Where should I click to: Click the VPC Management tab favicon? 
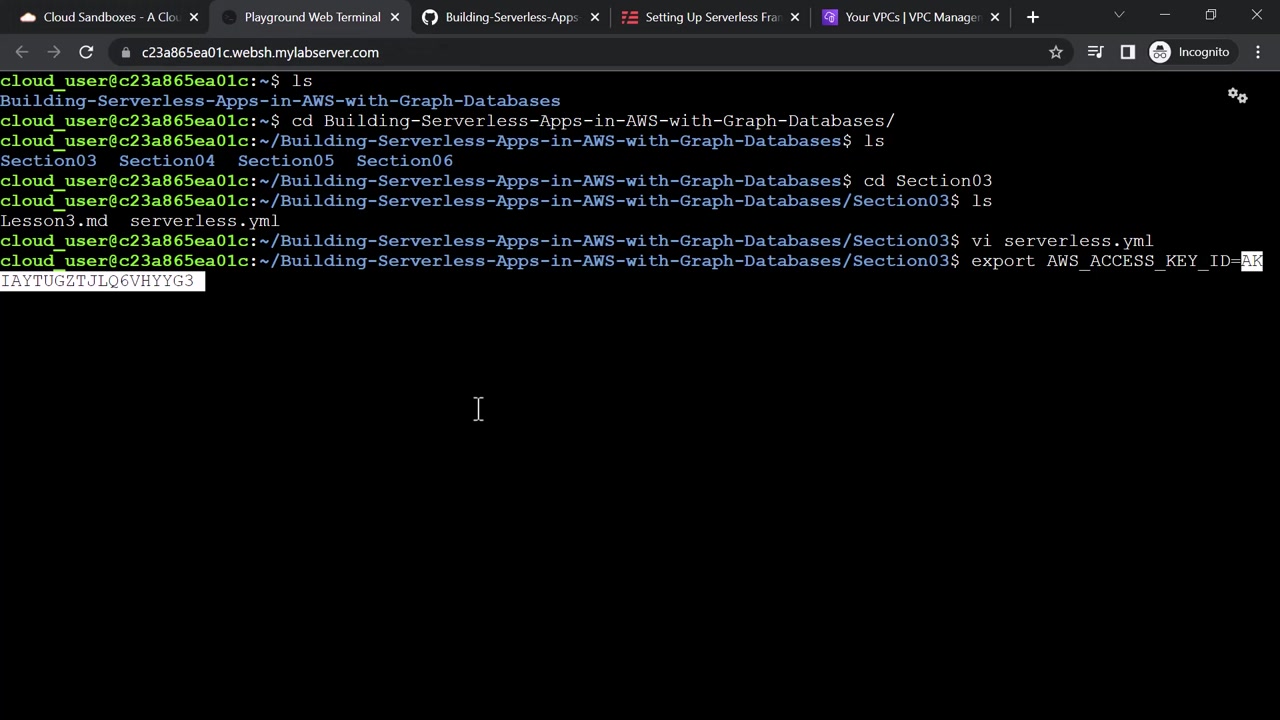[830, 17]
